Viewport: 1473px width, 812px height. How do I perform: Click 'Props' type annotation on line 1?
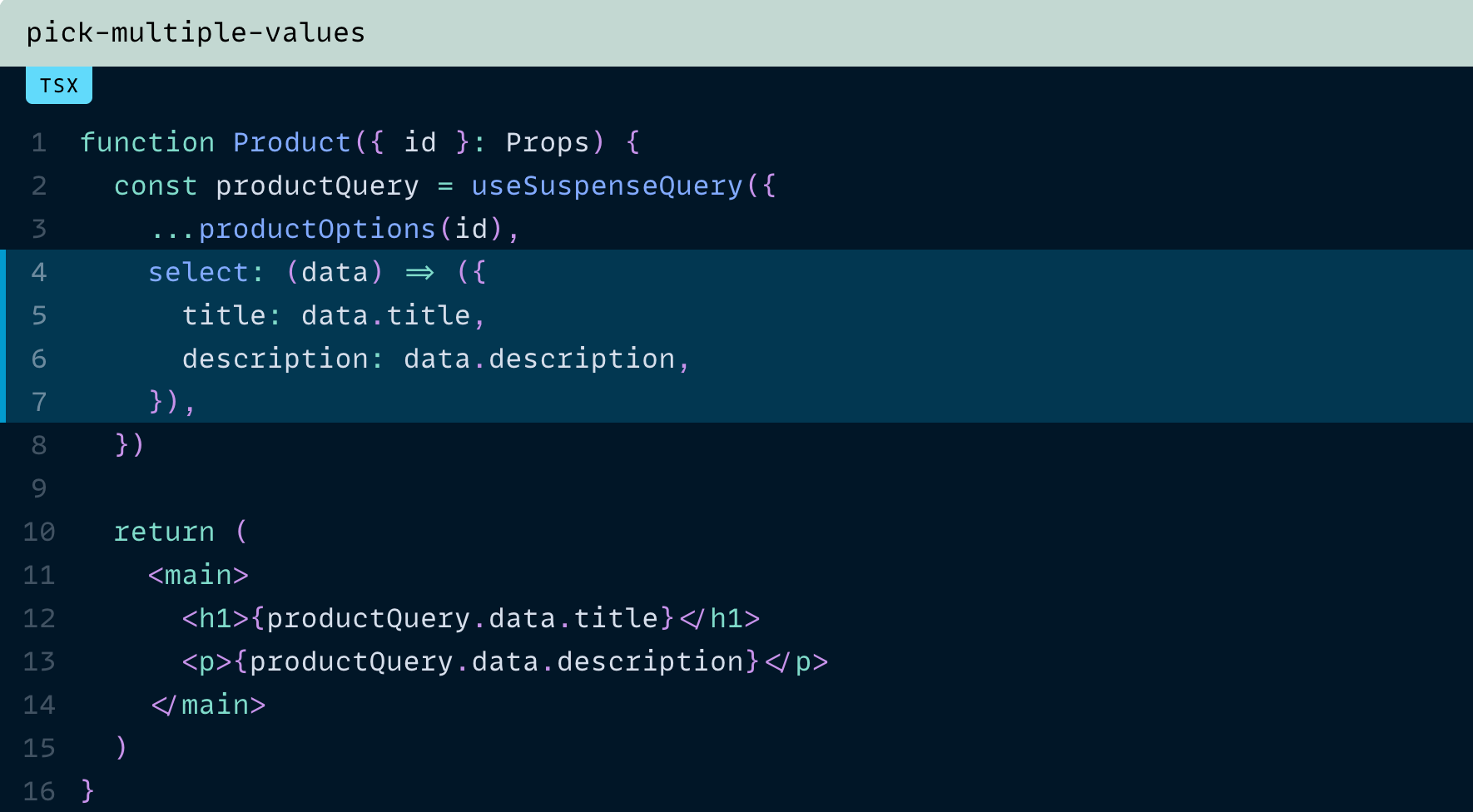(x=548, y=142)
